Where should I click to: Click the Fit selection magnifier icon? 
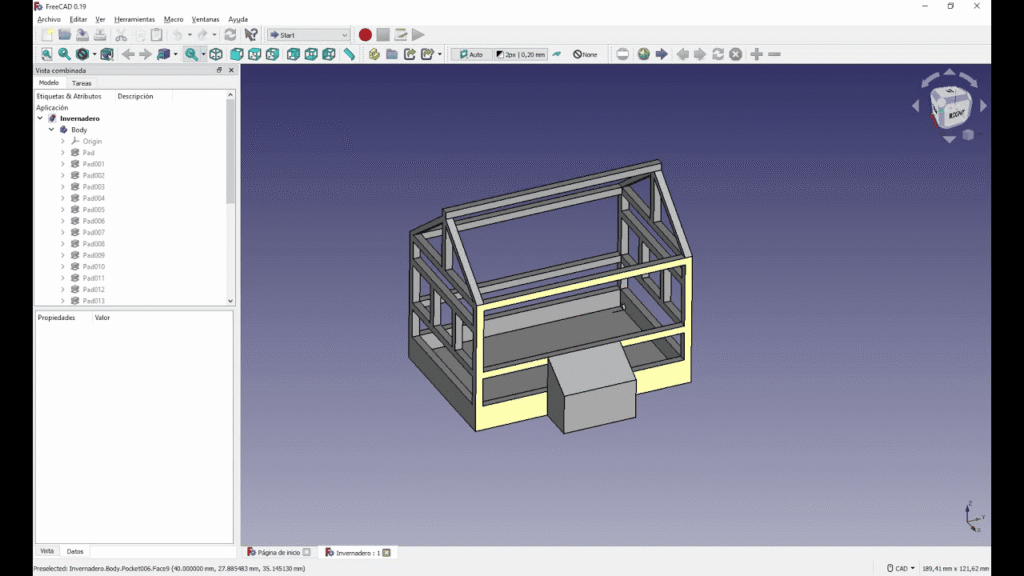coord(64,54)
